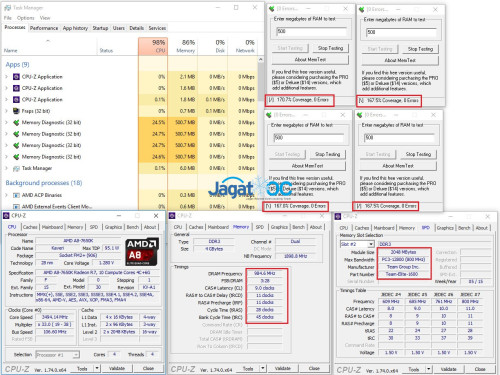Open the Slot #2 memory slot dropdown
The image size is (500, 375).
pos(371,244)
